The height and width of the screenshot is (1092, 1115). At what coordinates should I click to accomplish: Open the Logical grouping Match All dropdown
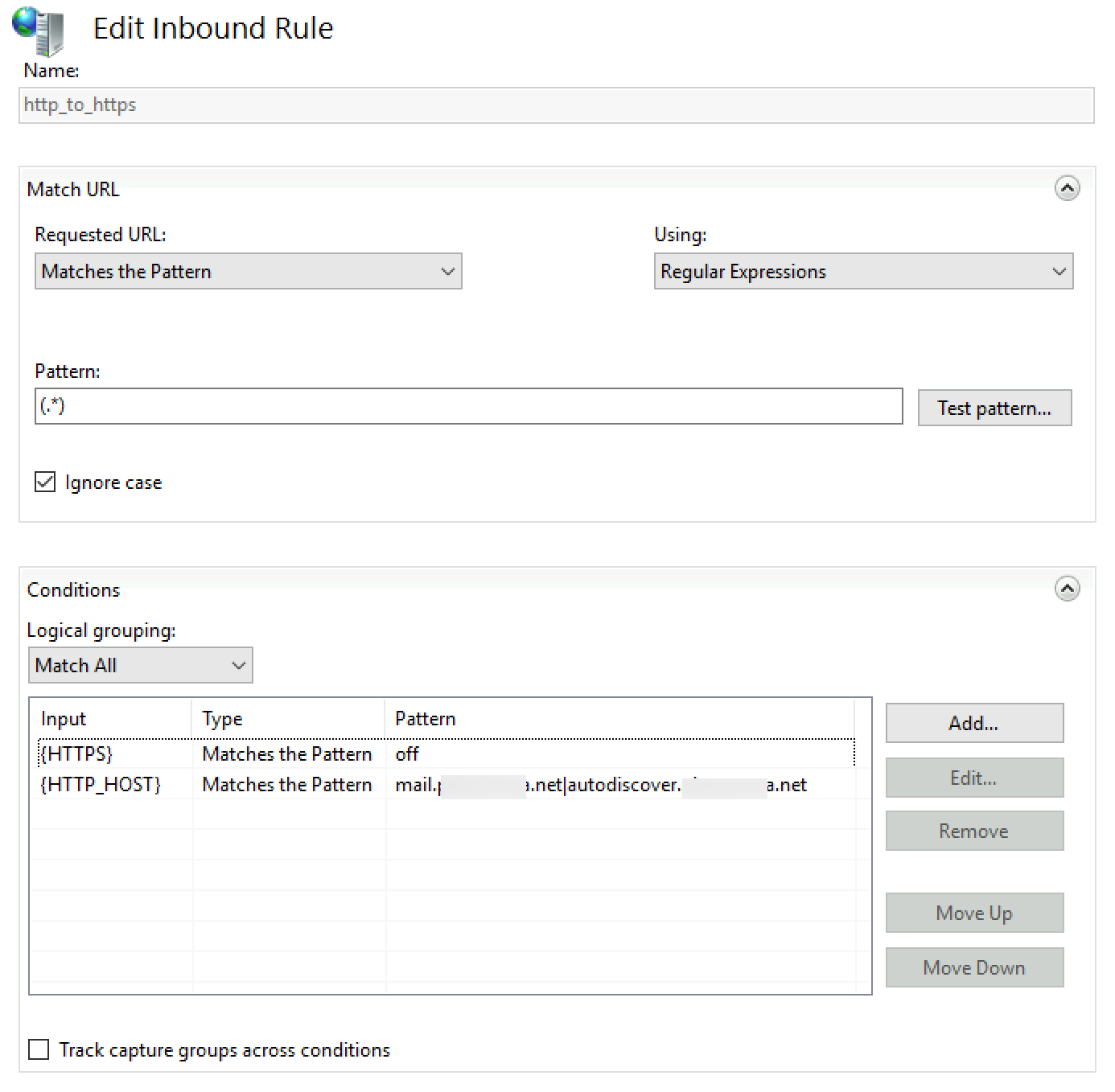click(140, 666)
